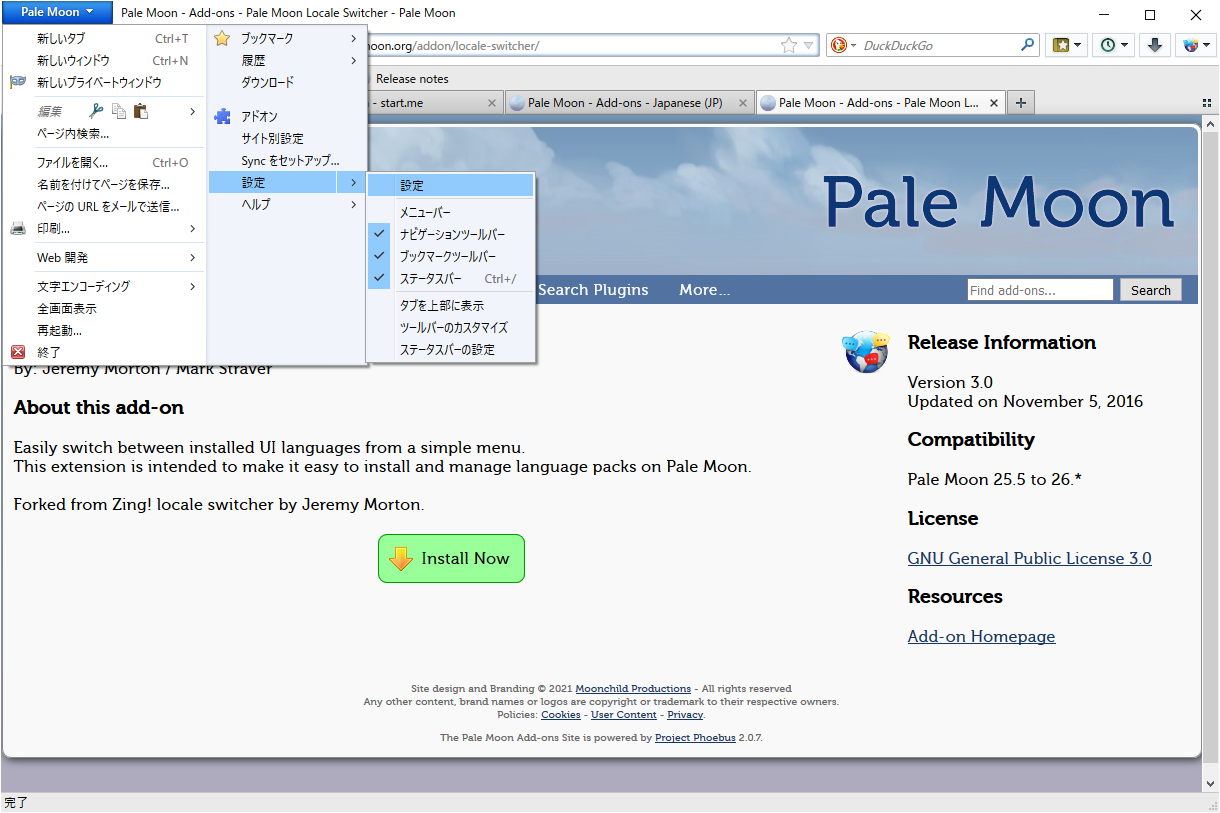The width and height of the screenshot is (1220, 813).
Task: Select ファイルを開く menu item
Action: (x=104, y=163)
